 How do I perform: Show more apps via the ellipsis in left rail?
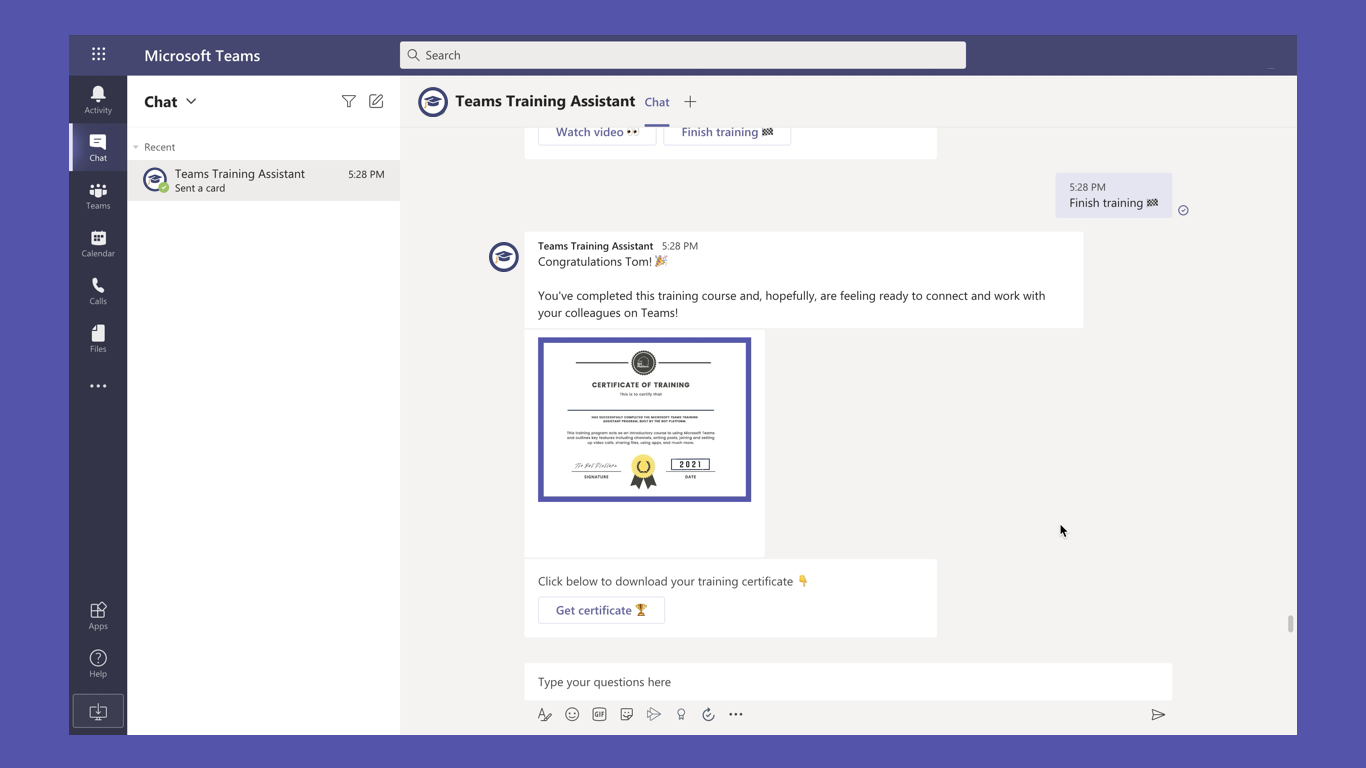tap(98, 386)
